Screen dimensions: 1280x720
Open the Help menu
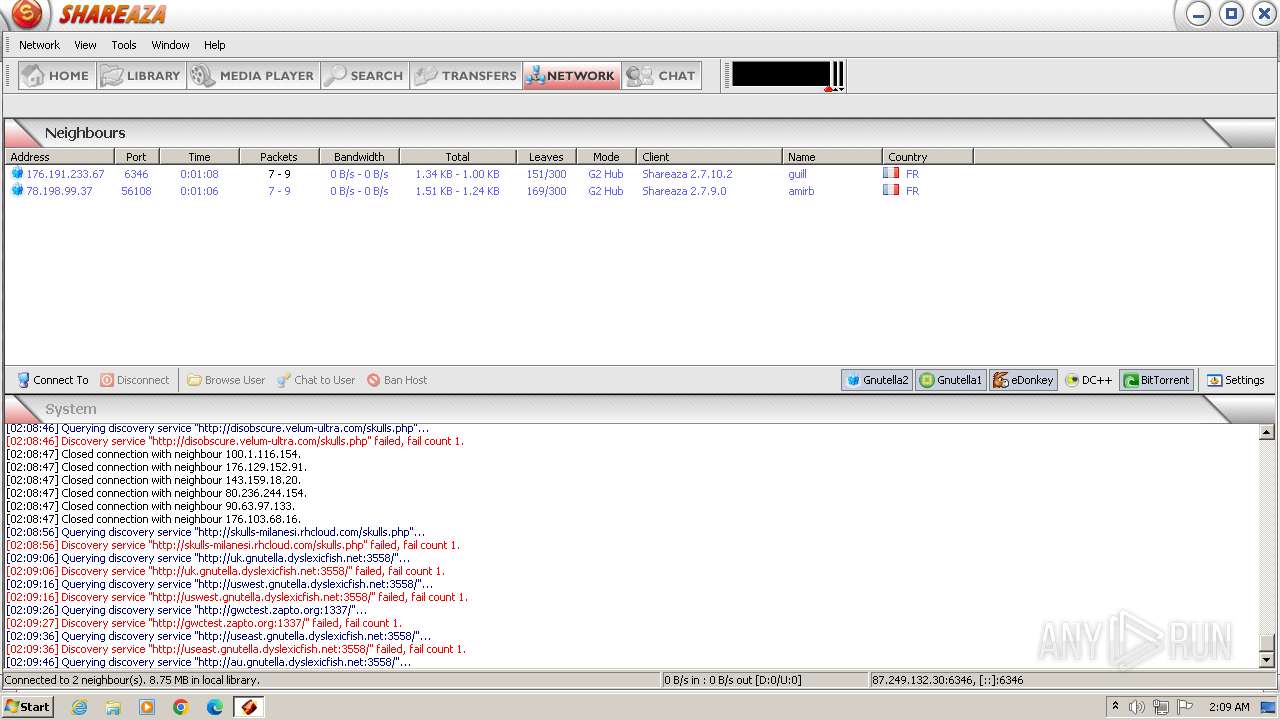215,45
